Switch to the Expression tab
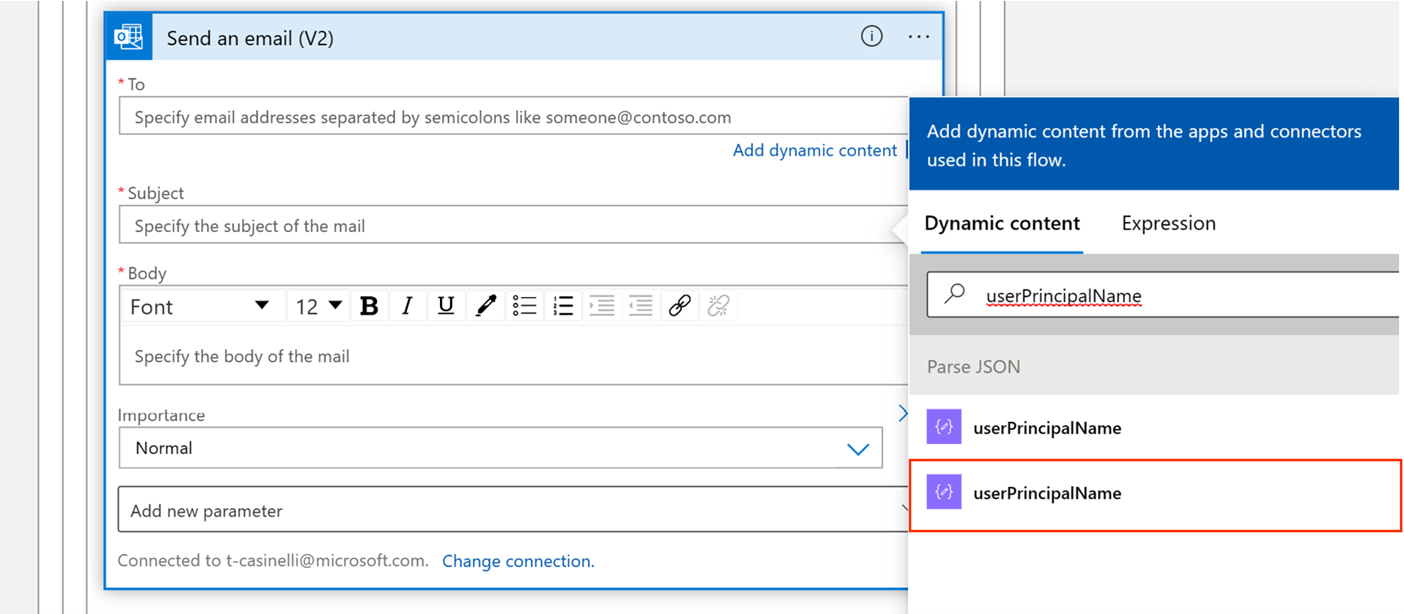 (1168, 223)
